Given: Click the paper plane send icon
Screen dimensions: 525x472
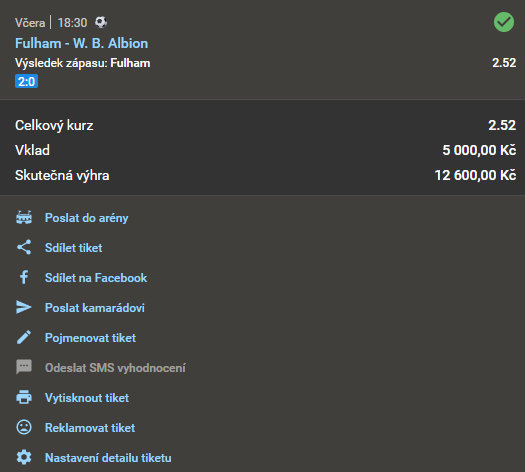Looking at the screenshot, I should click(x=24, y=307).
